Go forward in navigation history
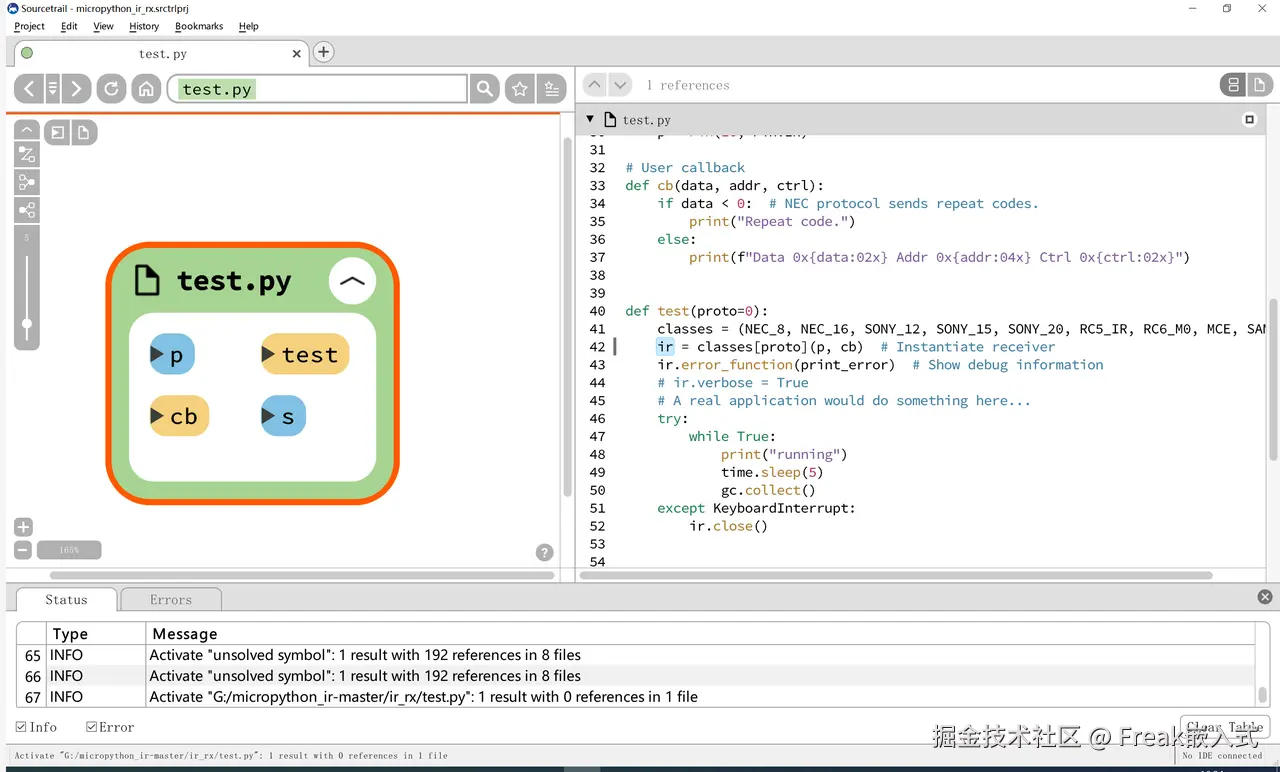 (x=76, y=89)
